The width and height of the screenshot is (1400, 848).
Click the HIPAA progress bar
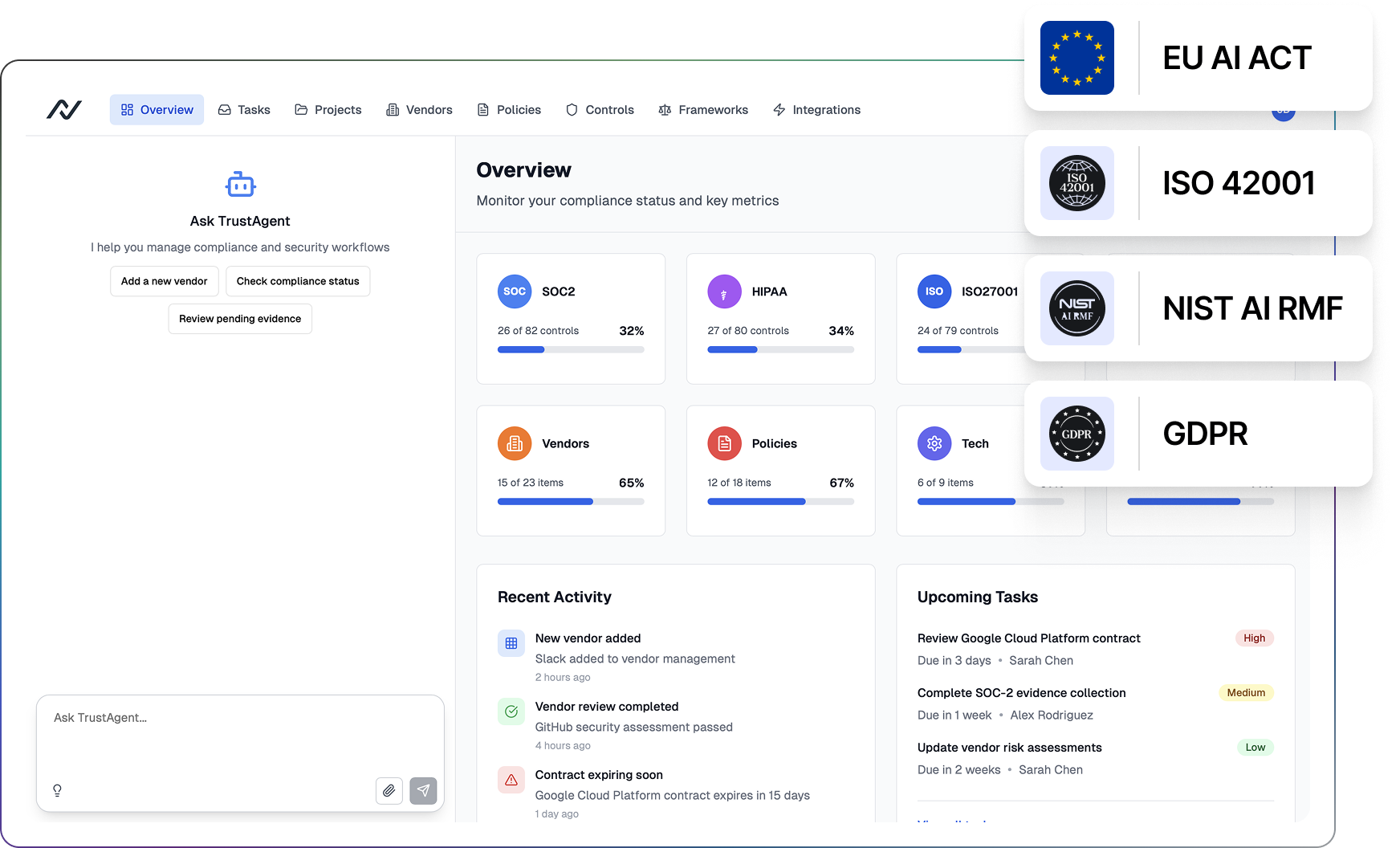(780, 349)
